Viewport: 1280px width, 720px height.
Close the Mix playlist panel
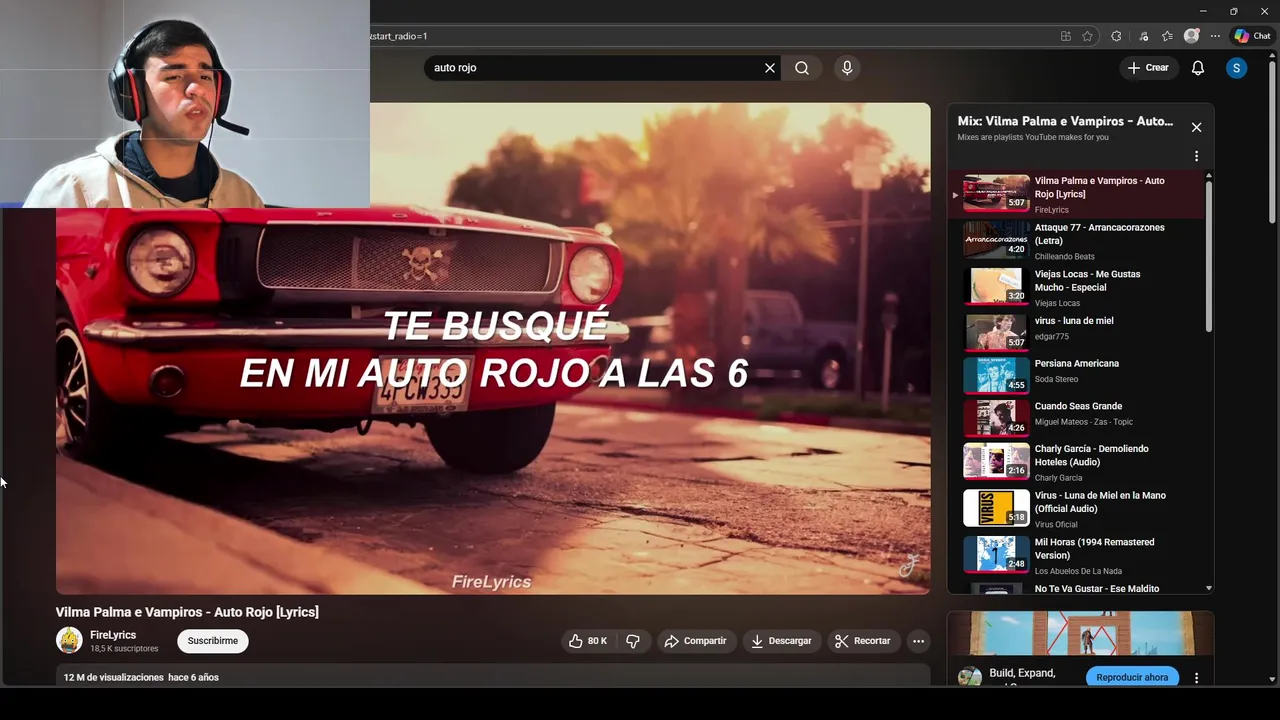[x=1196, y=127]
